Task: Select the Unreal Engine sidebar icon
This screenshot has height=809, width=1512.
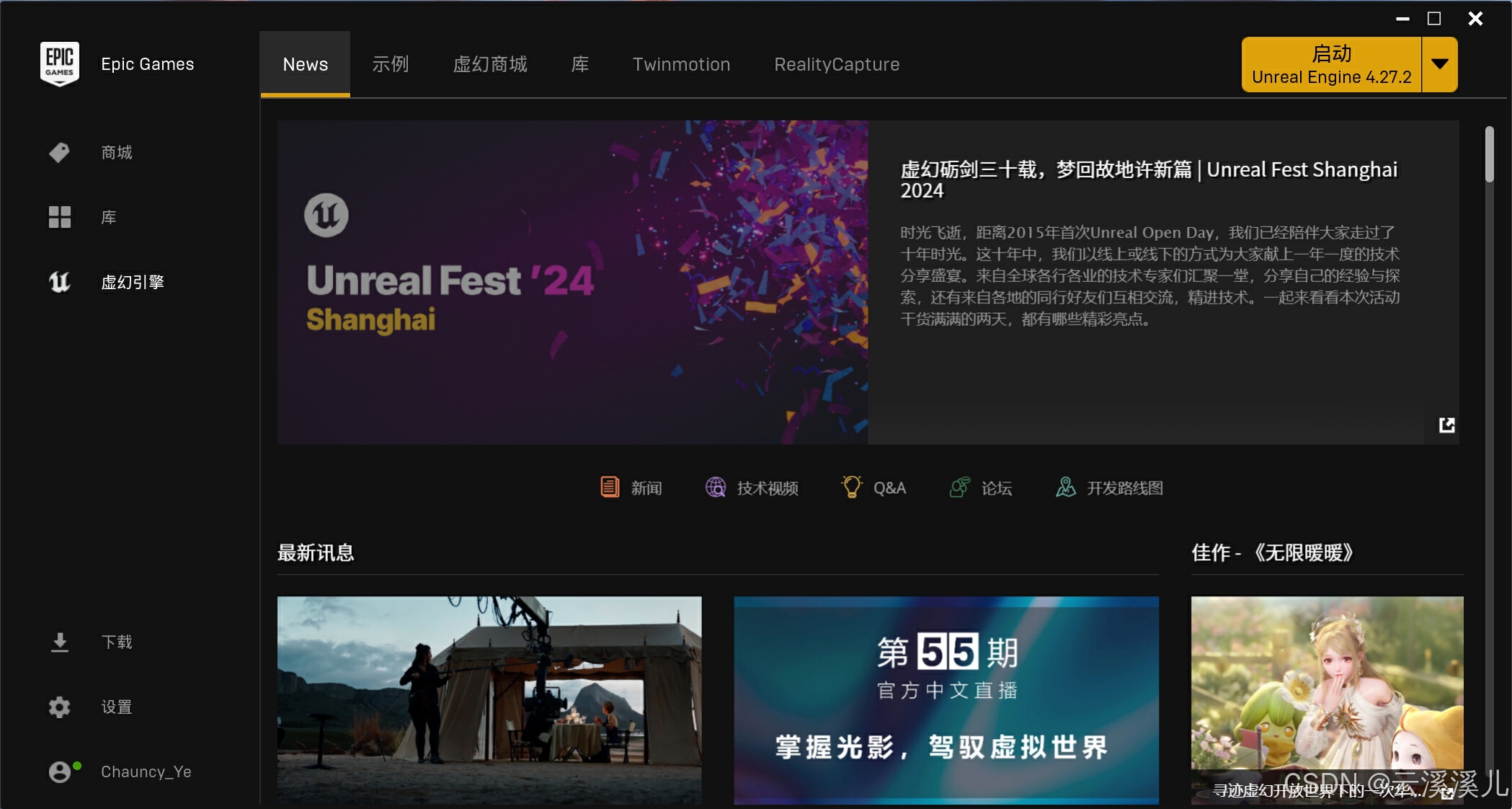Action: point(59,282)
